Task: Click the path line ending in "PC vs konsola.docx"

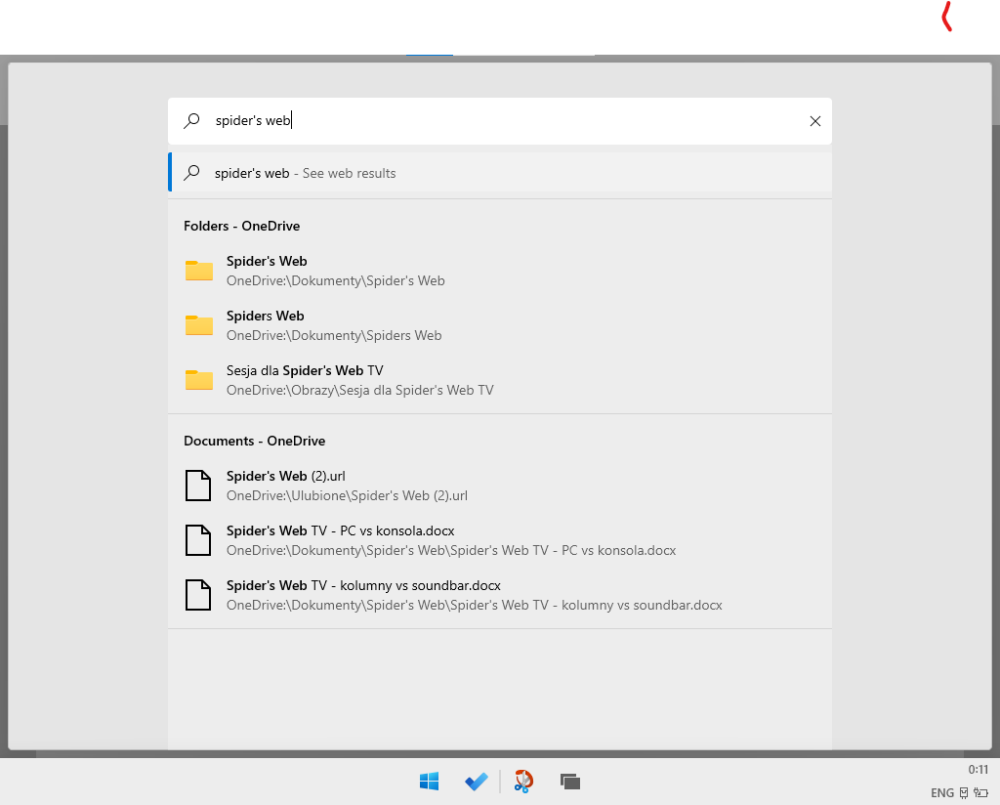Action: [451, 550]
